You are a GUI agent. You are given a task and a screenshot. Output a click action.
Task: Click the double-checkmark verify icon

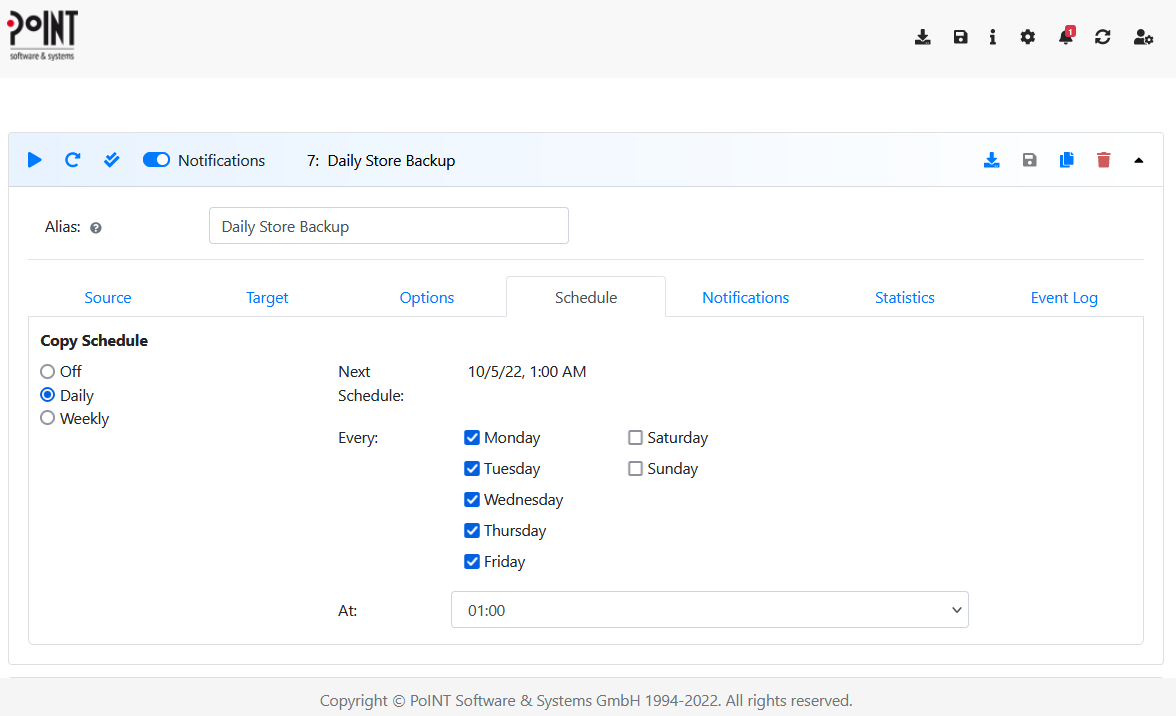[x=111, y=159]
